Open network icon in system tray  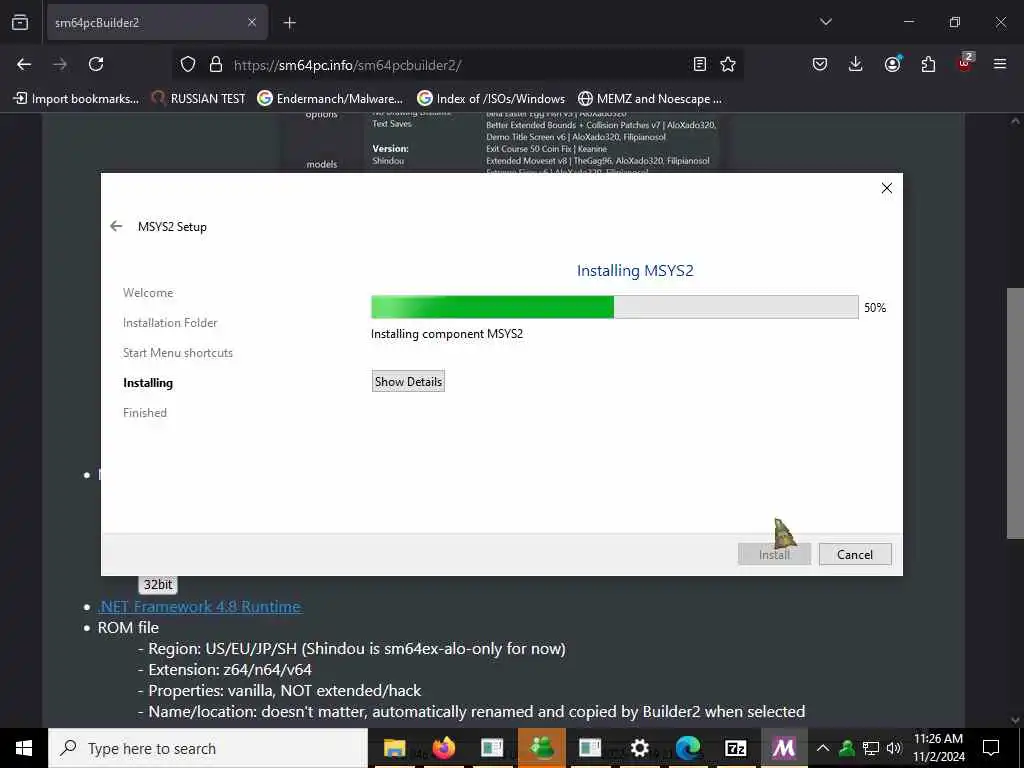pyautogui.click(x=871, y=748)
